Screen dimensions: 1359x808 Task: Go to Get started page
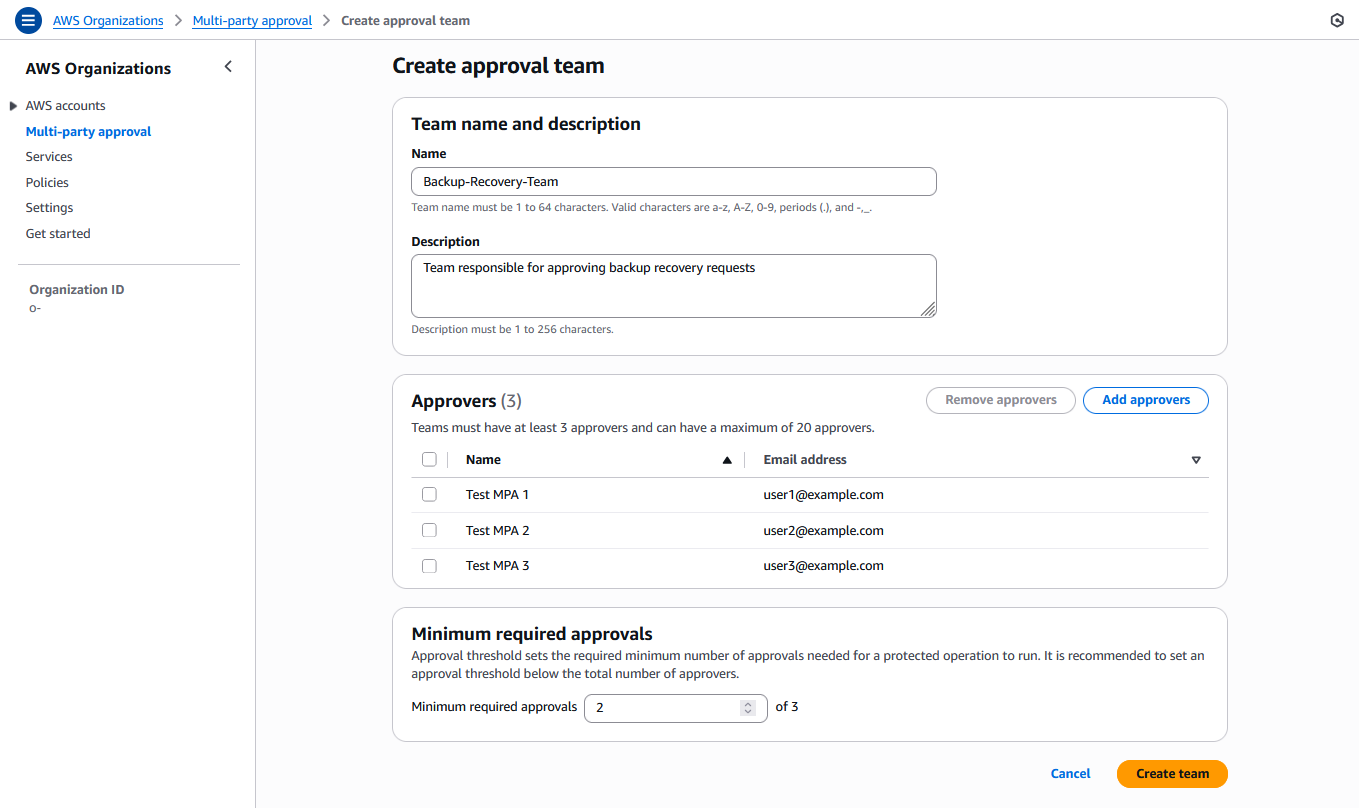pos(57,233)
